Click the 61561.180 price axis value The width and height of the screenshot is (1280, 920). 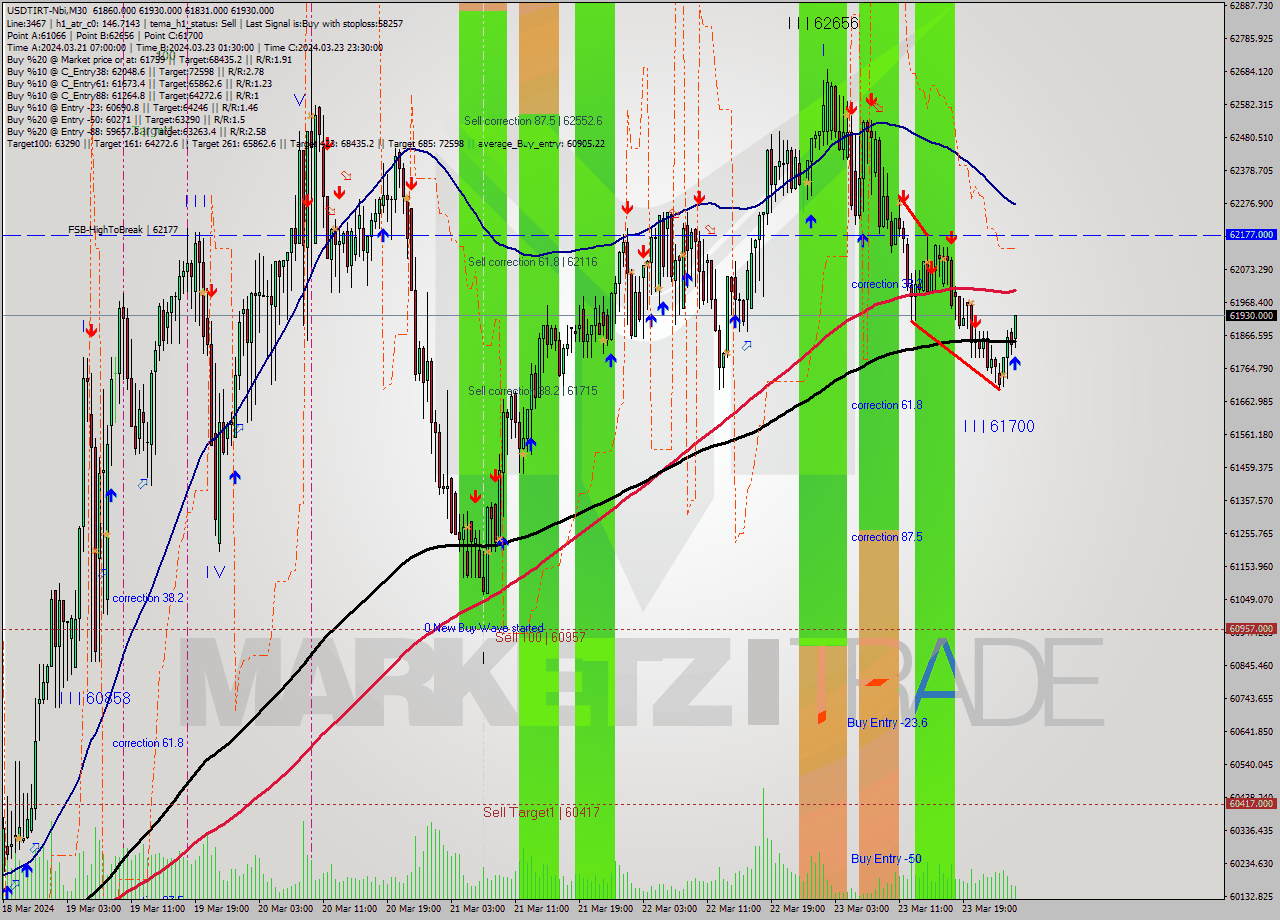point(1250,435)
